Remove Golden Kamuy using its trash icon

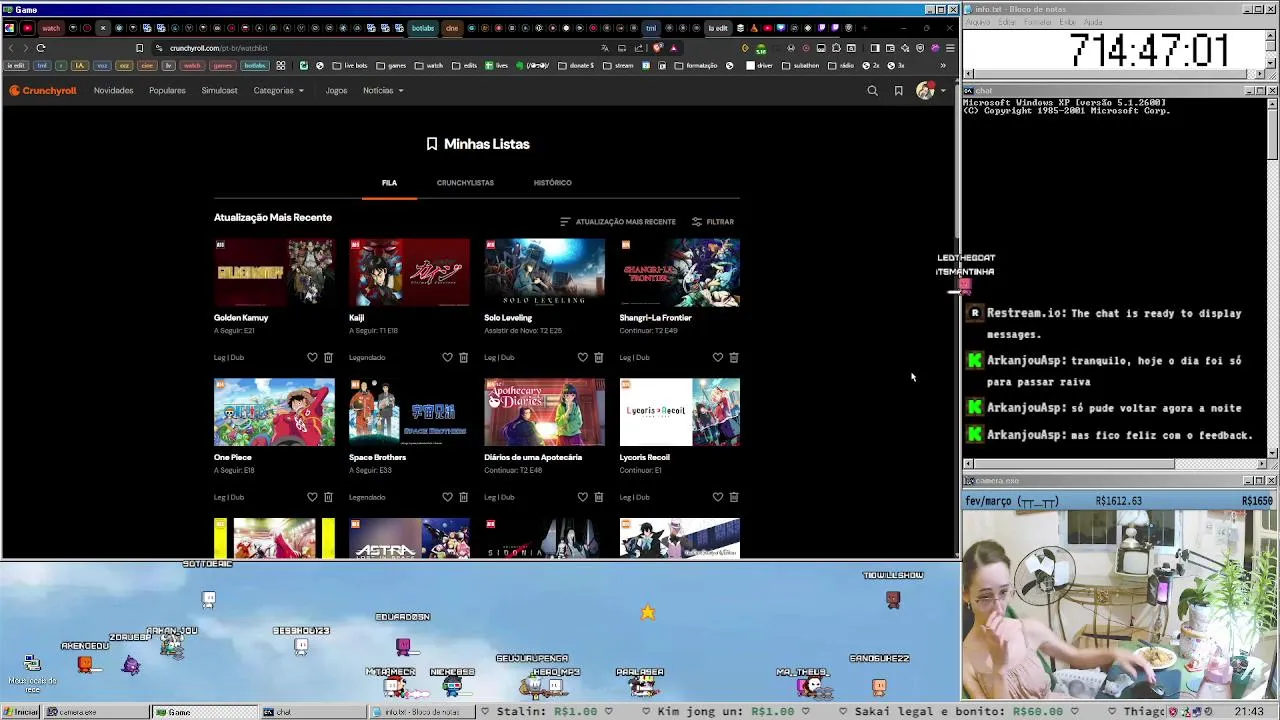(328, 357)
